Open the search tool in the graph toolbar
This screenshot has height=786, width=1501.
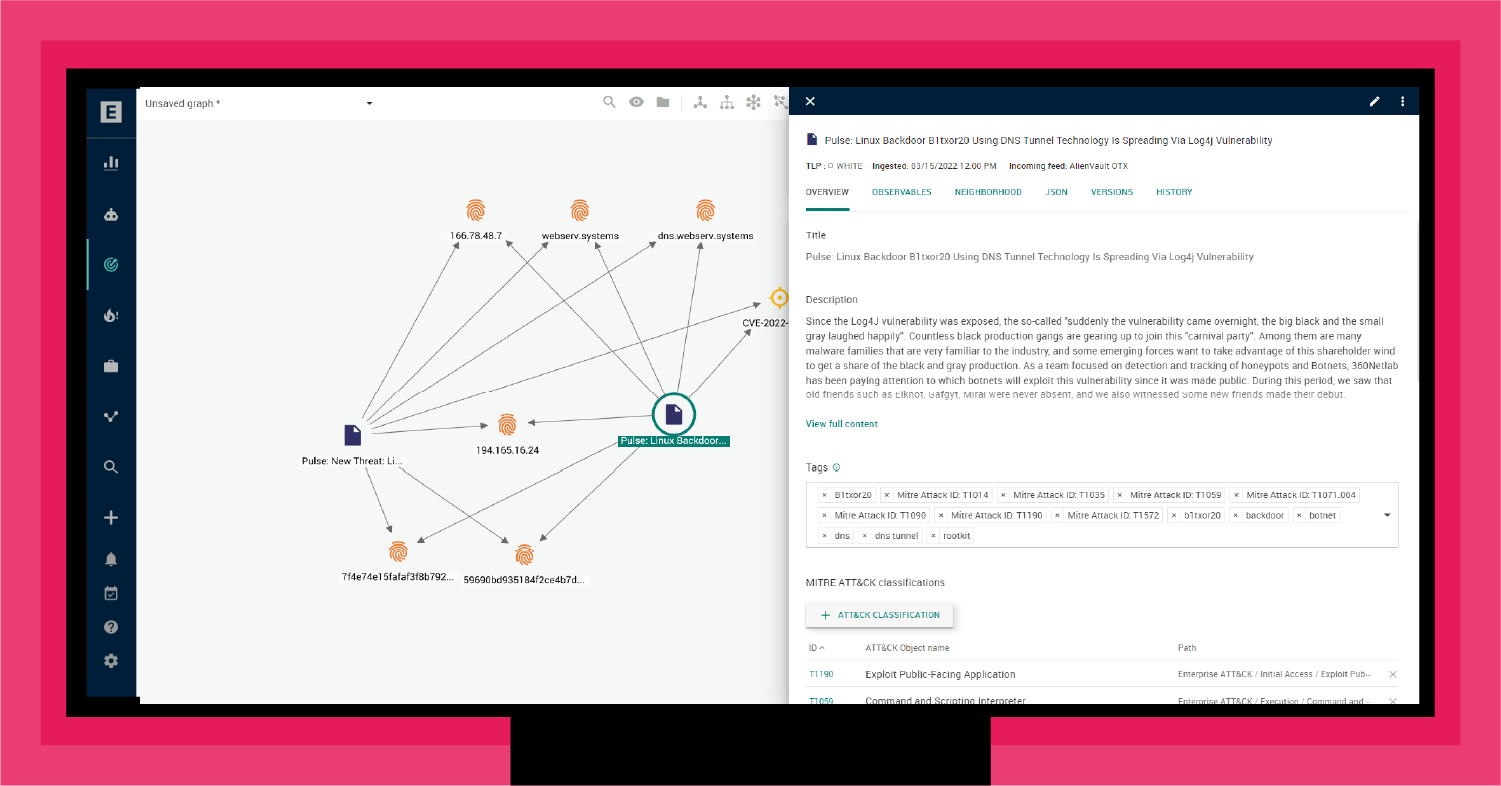[608, 101]
